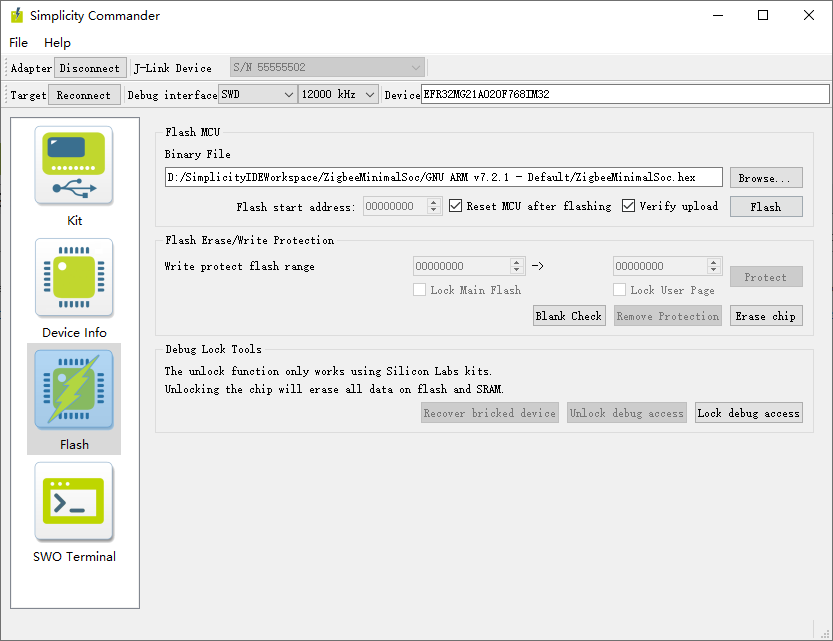Click the Binary File path field

pyautogui.click(x=443, y=178)
